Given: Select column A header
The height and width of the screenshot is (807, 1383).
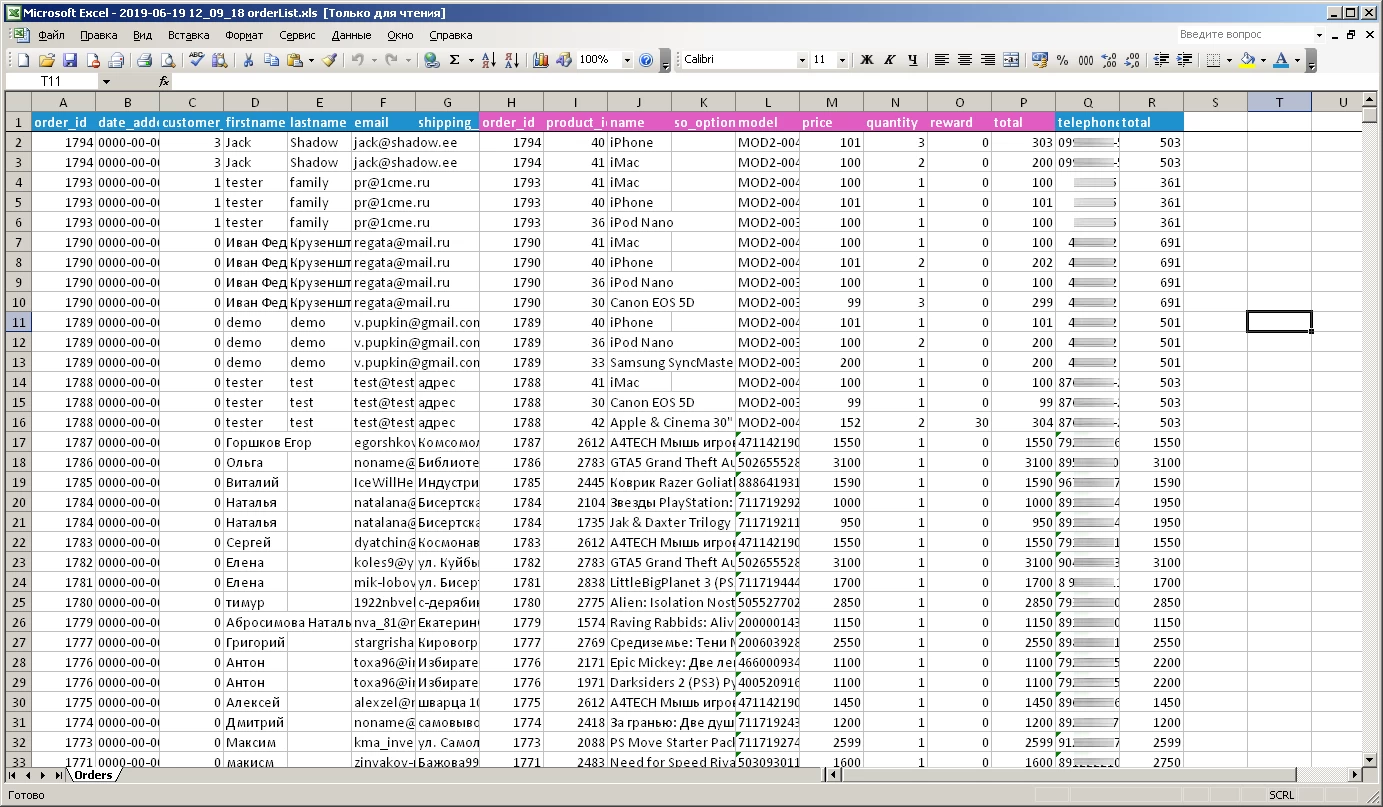Looking at the screenshot, I should 64,102.
